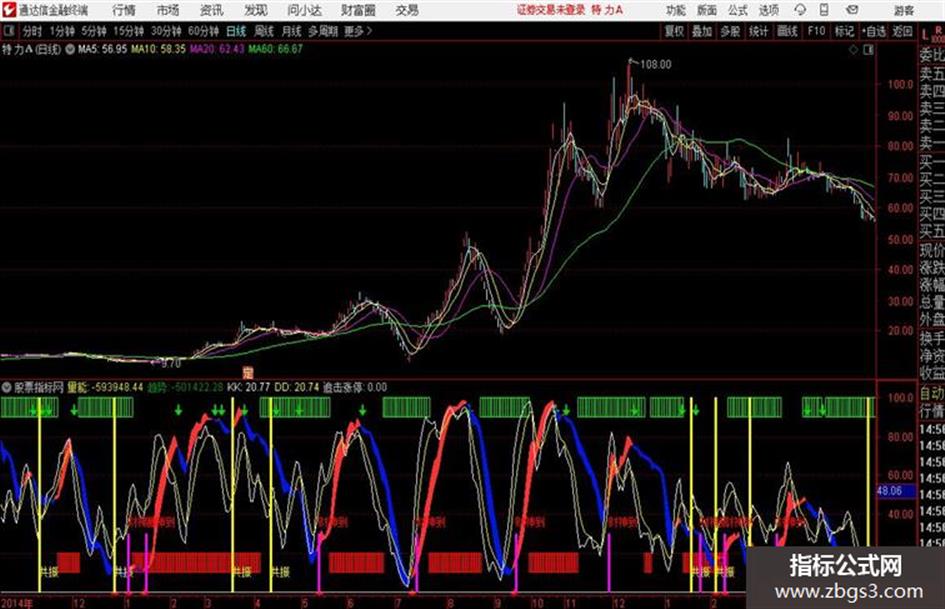
Task: Click the DD: 20.74 indicator value
Action: click(296, 387)
